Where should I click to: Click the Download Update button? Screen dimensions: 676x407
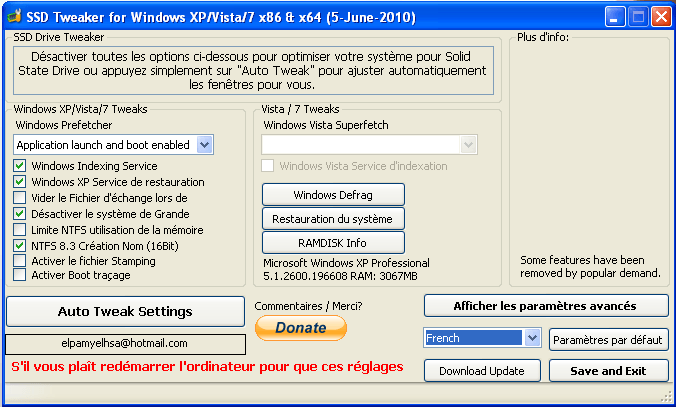click(482, 371)
